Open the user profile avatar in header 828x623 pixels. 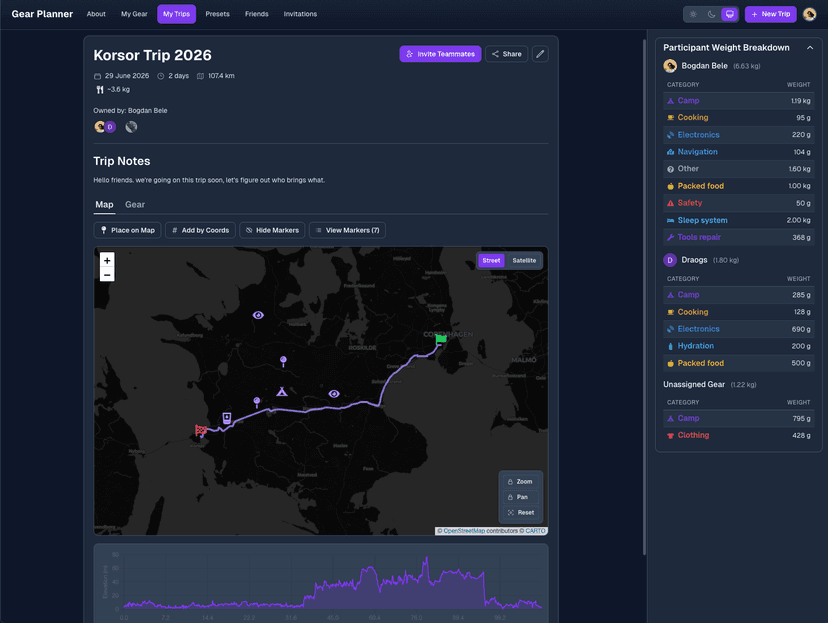click(809, 14)
